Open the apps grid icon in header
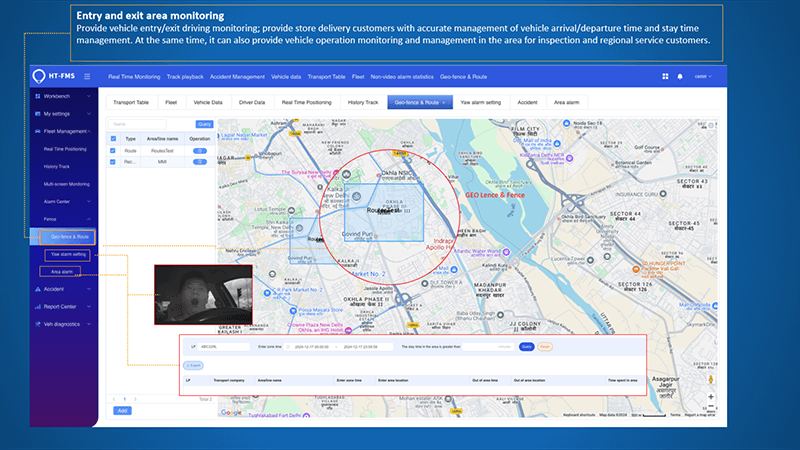This screenshot has height=450, width=800. tap(665, 77)
